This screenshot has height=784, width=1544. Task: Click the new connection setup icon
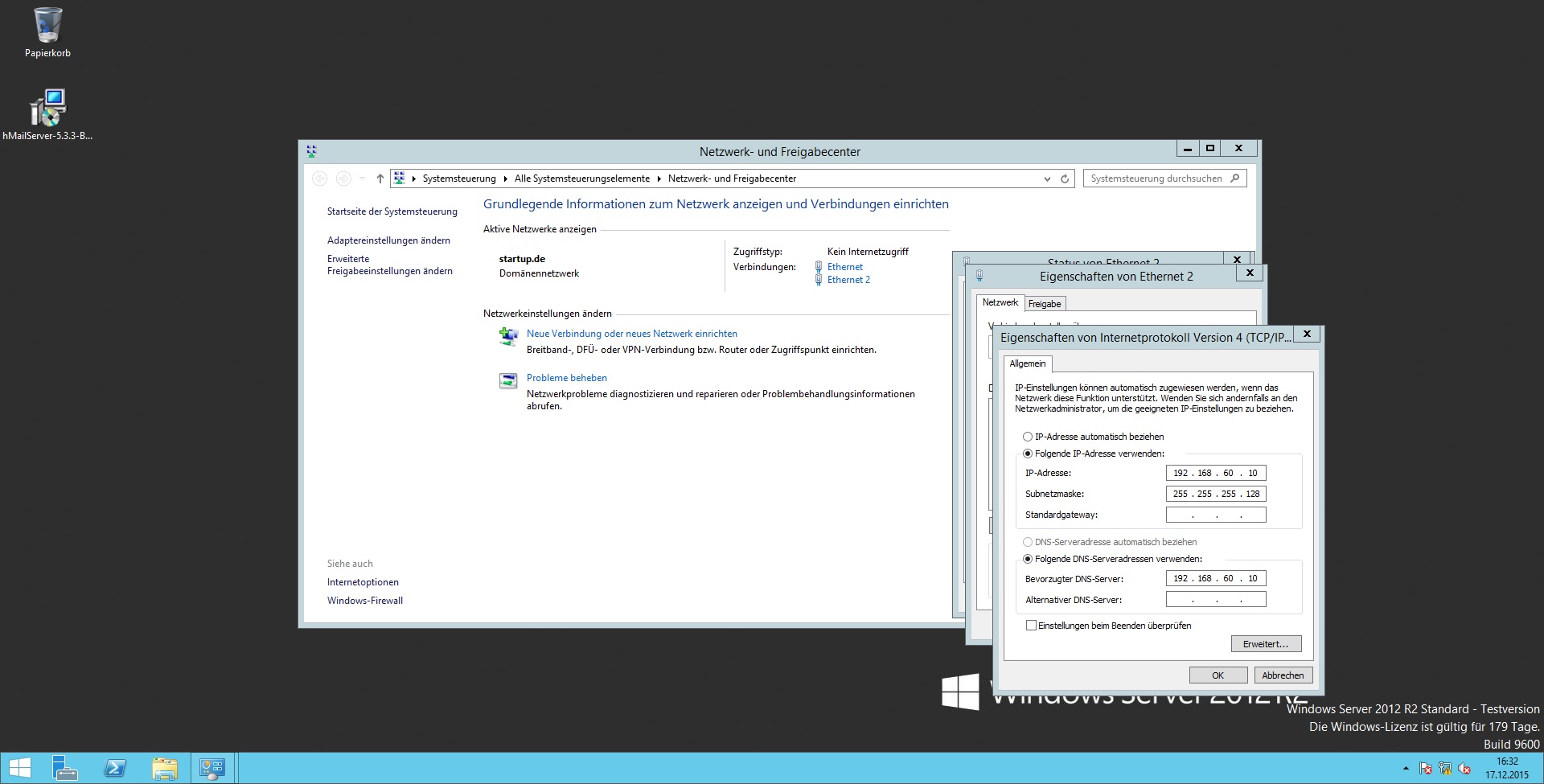click(508, 337)
